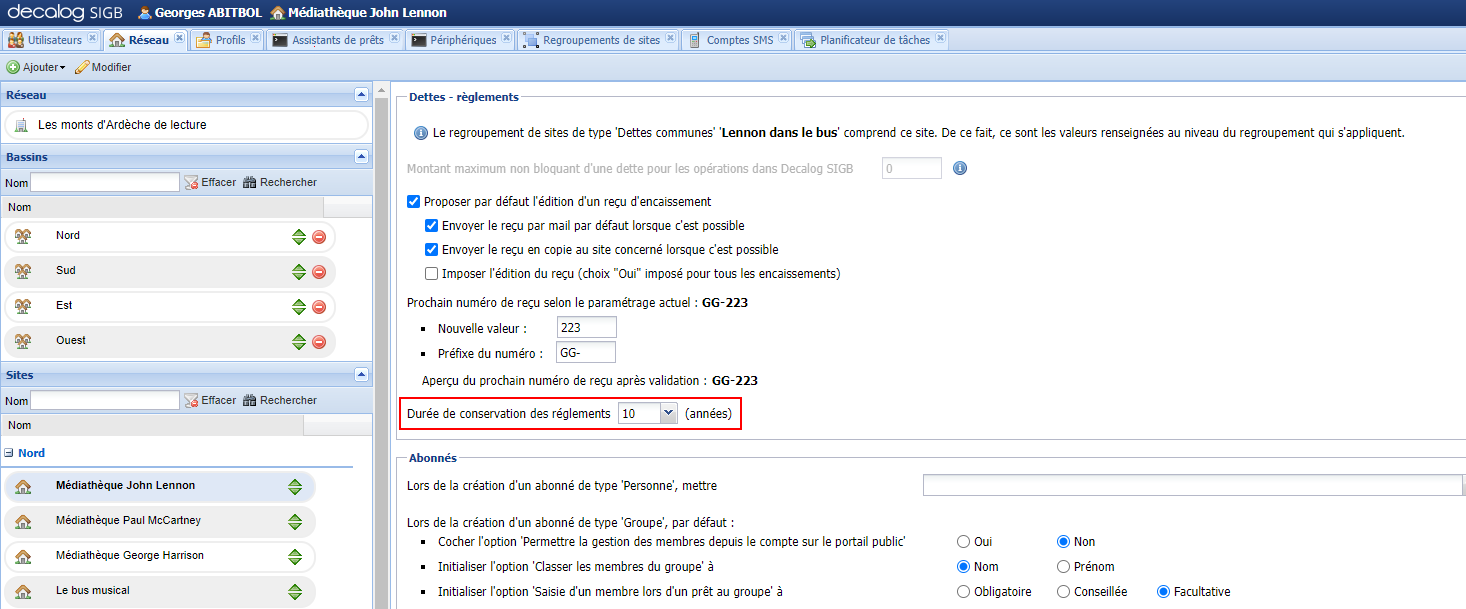Click the Rechercher binoculars in Sites panel
Screen dimensions: 1466x609
[x=250, y=401]
